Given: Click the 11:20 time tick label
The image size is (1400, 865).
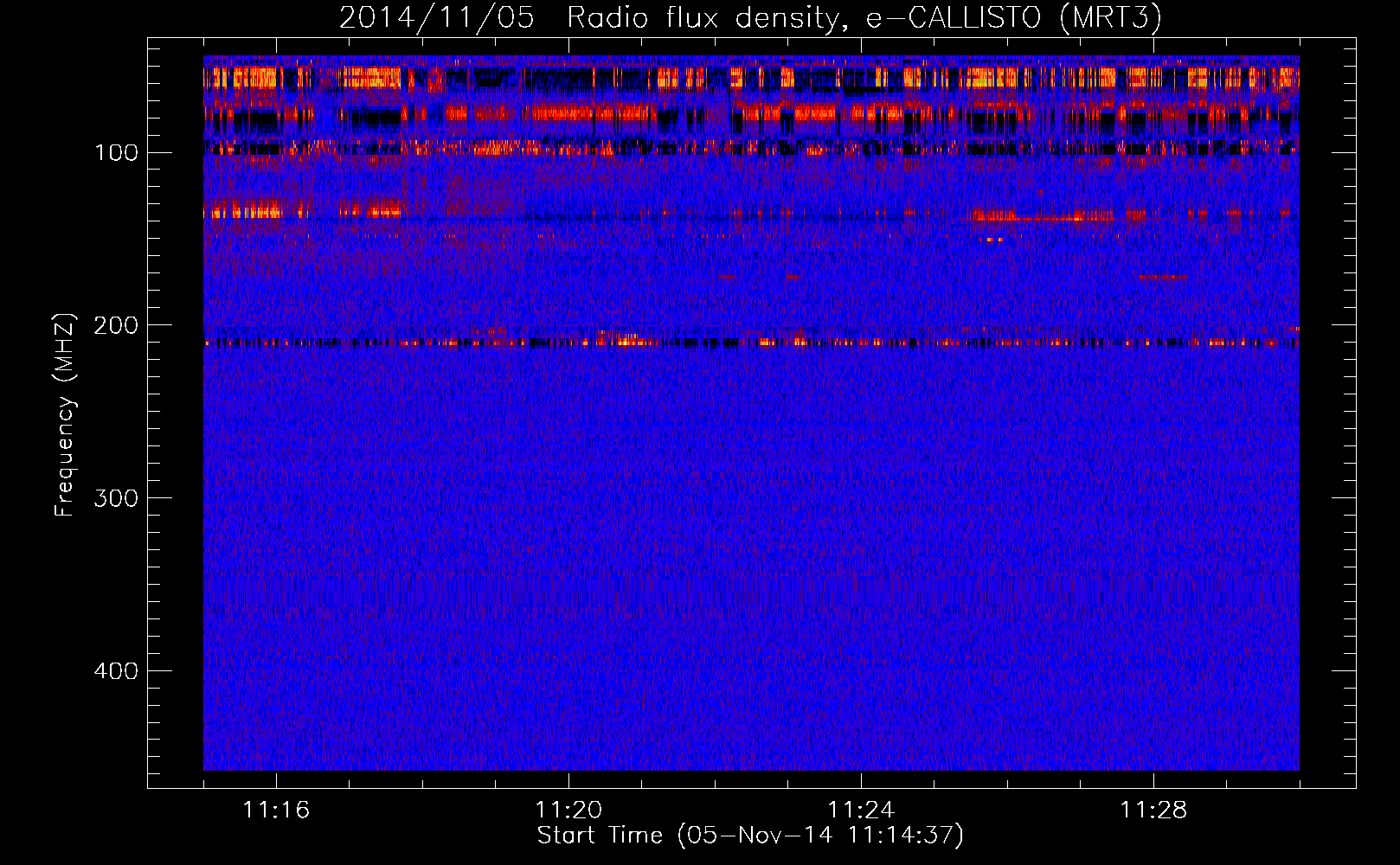Looking at the screenshot, I should coord(568,811).
